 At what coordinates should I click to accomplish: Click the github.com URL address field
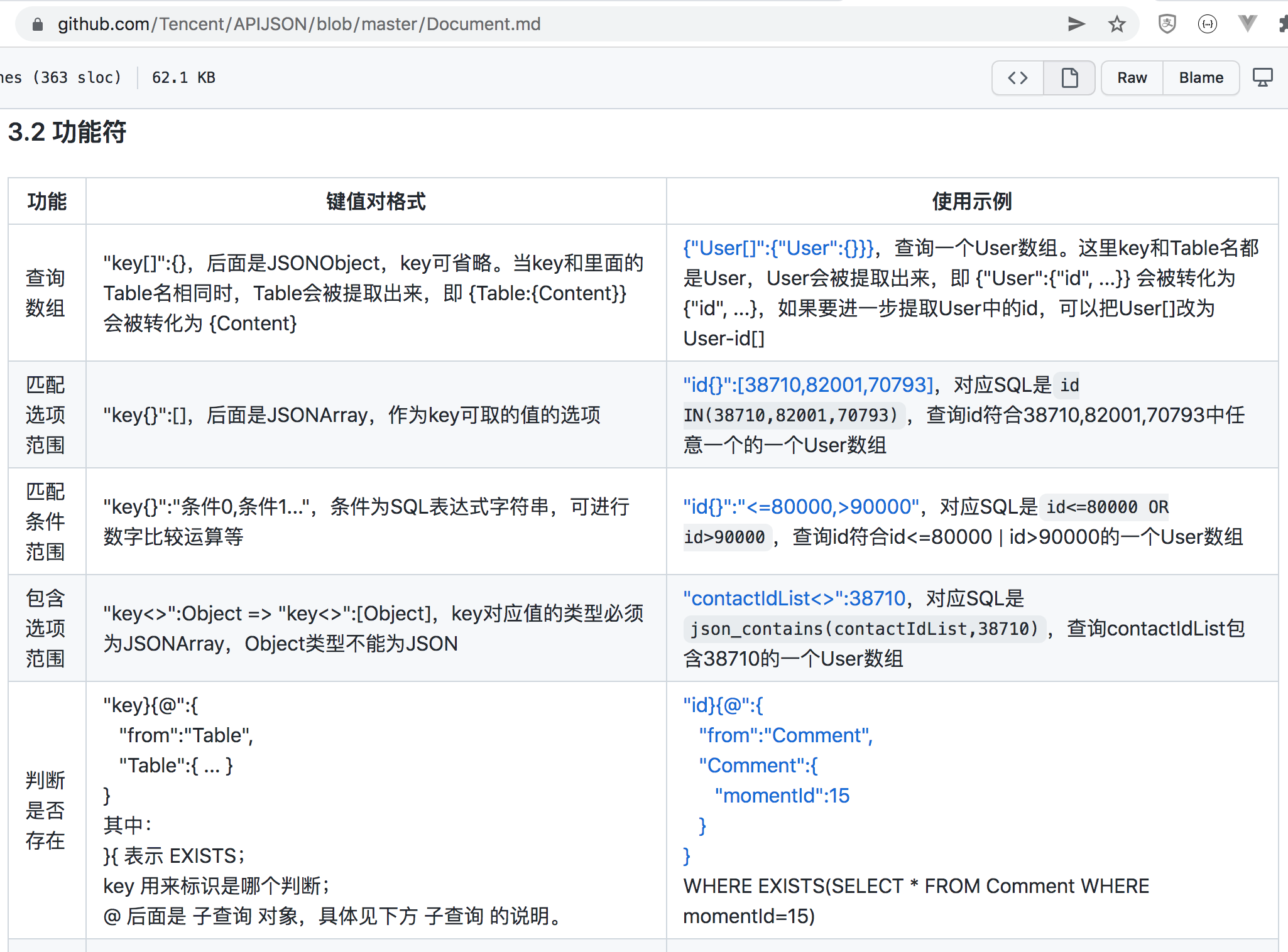point(299,24)
